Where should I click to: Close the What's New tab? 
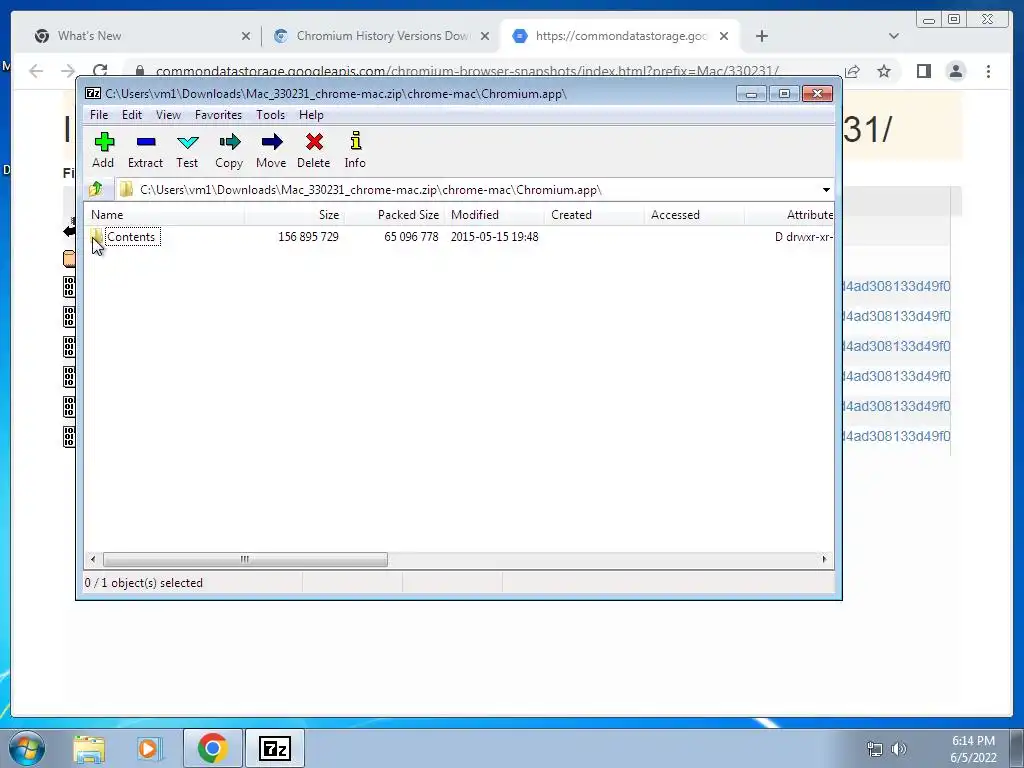coord(246,37)
